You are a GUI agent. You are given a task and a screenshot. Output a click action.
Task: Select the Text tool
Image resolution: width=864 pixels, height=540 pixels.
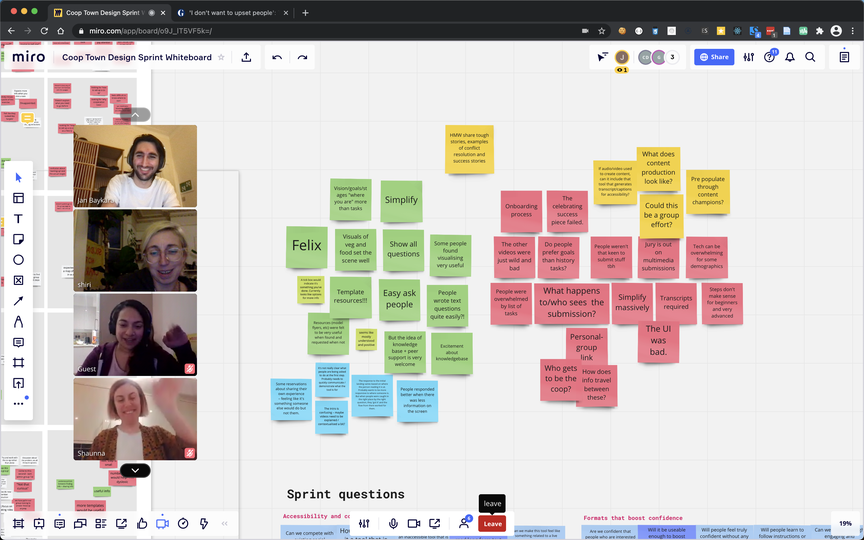pos(18,219)
